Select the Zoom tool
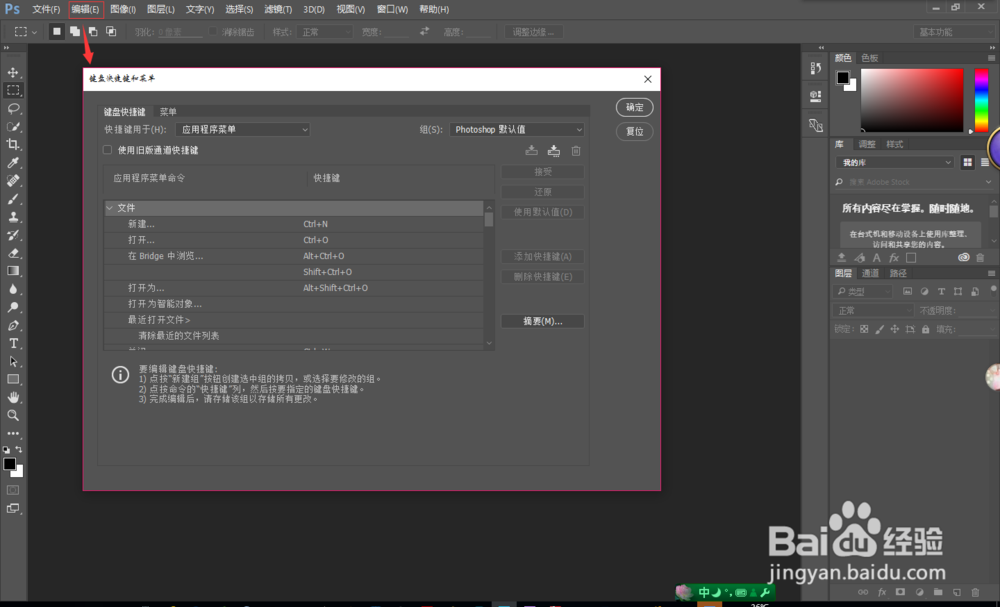This screenshot has width=1000, height=607. pos(13,415)
